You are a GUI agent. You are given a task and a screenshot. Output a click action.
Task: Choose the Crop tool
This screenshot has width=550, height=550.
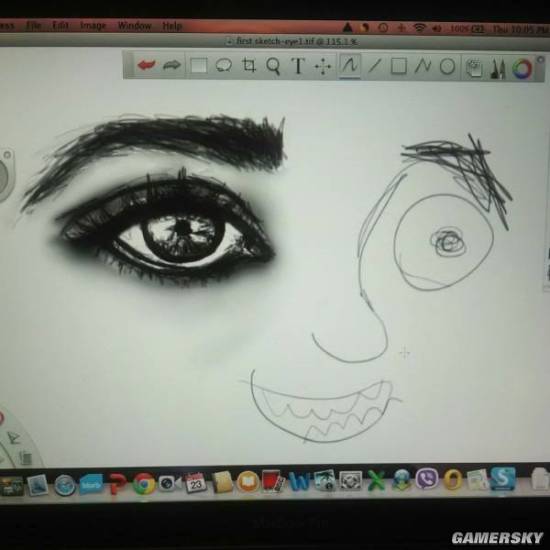point(249,65)
